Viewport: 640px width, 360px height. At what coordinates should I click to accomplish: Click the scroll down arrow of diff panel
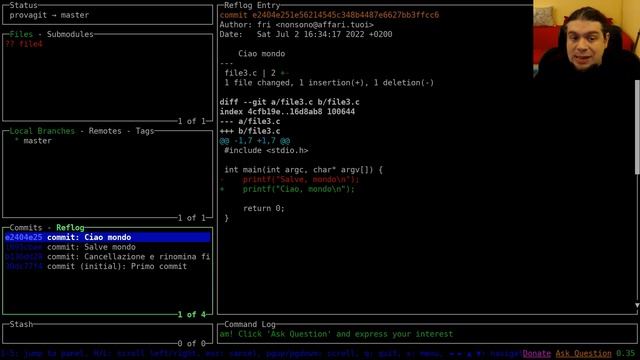tap(637, 305)
